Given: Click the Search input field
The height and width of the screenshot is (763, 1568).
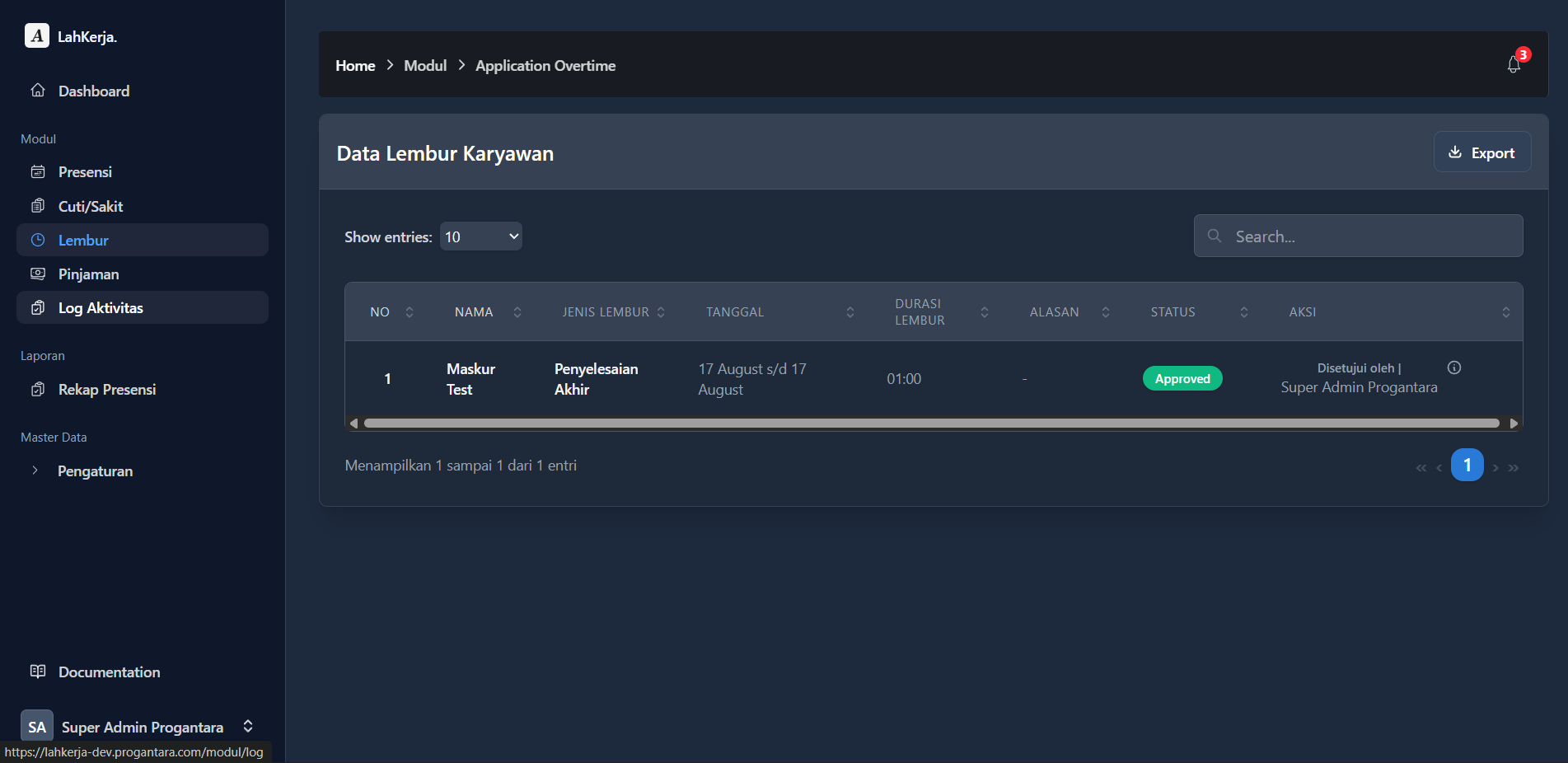Looking at the screenshot, I should (1368, 236).
